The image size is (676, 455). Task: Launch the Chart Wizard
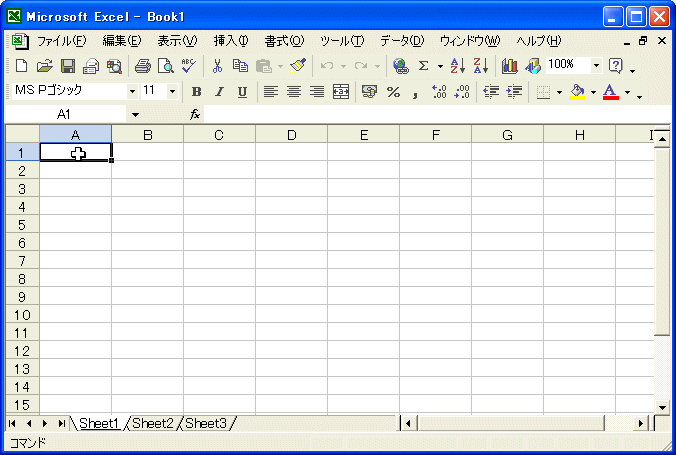510,66
